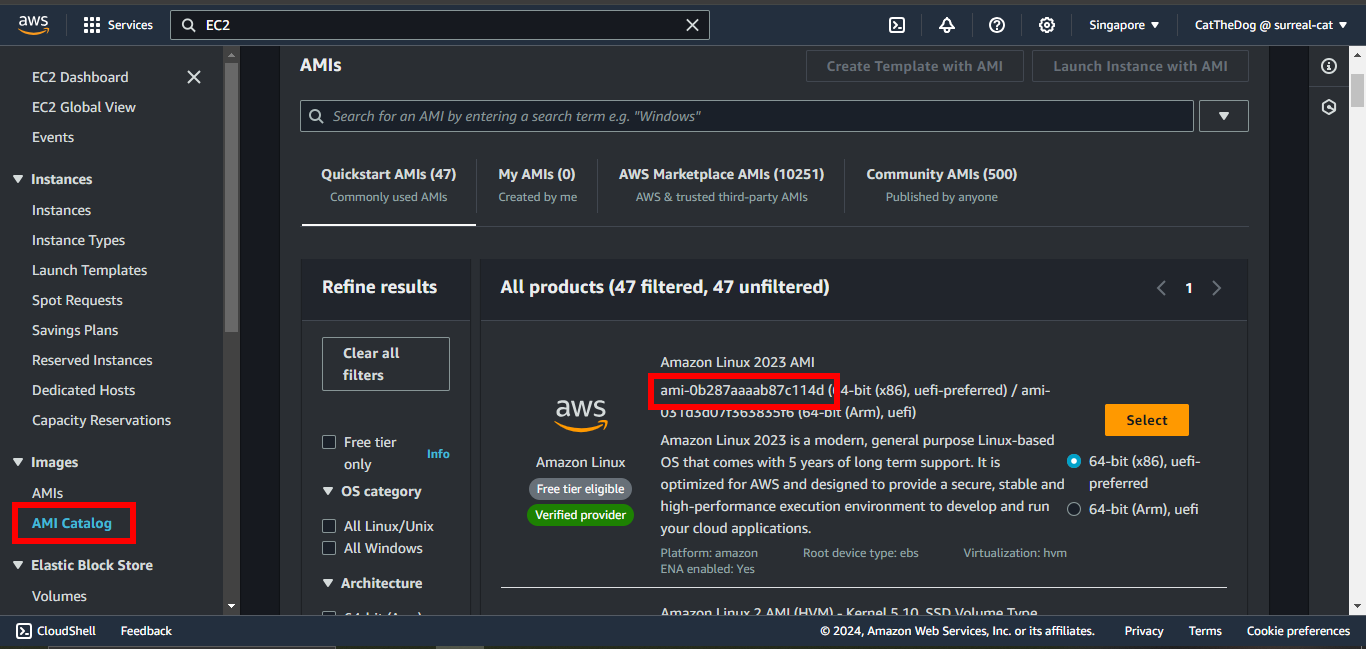Click the Clear all filters button
1366x649 pixels.
pos(385,364)
